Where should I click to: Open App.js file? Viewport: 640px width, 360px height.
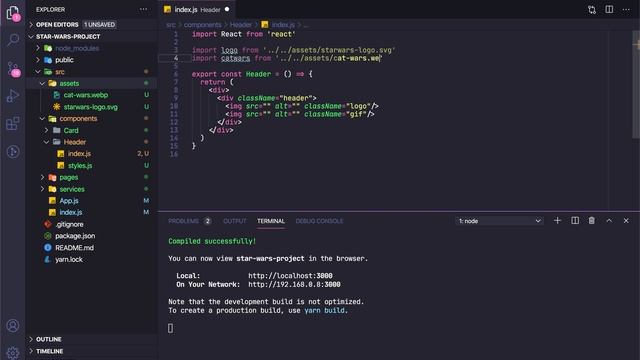click(69, 200)
